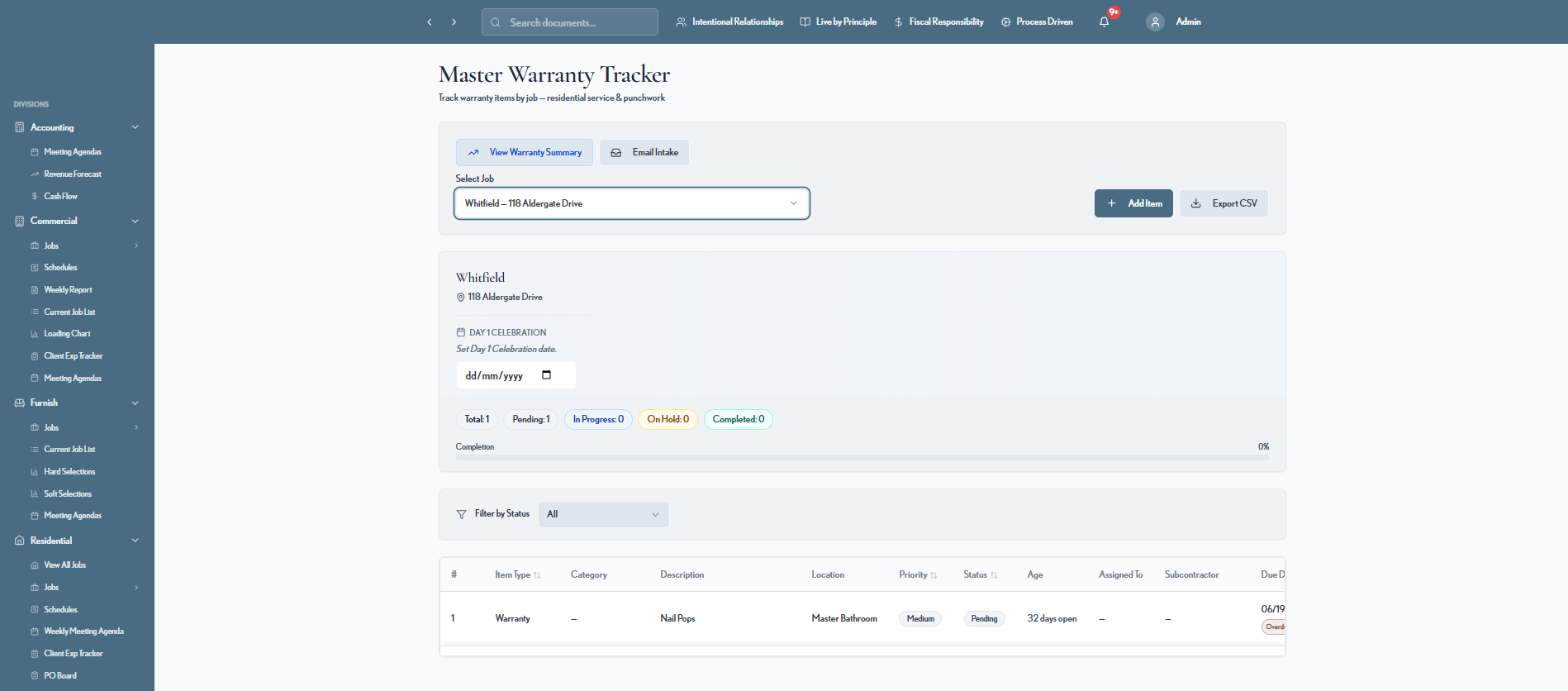Screen dimensions: 1568x691
Task: Click Export CSV button
Action: (x=1224, y=203)
